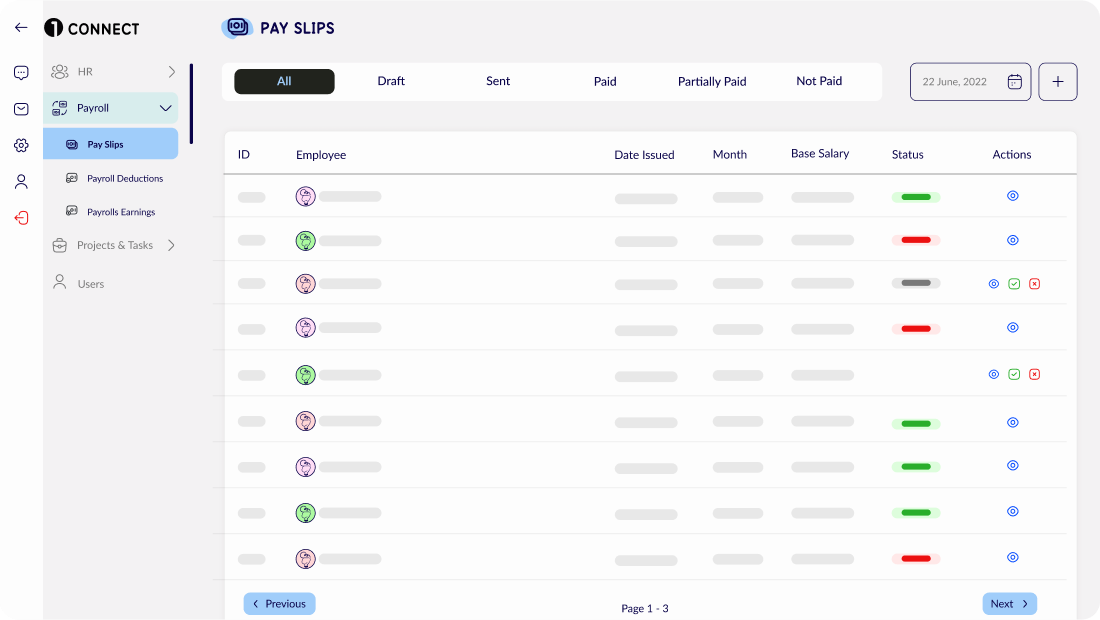Switch to the Not Paid tab
1100x620 pixels.
coord(819,81)
